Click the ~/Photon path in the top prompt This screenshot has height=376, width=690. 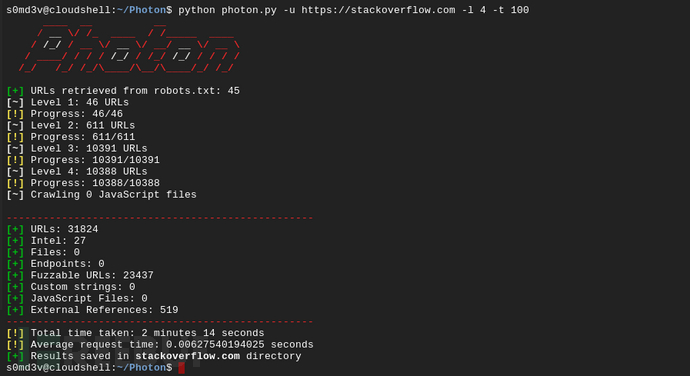coord(141,10)
